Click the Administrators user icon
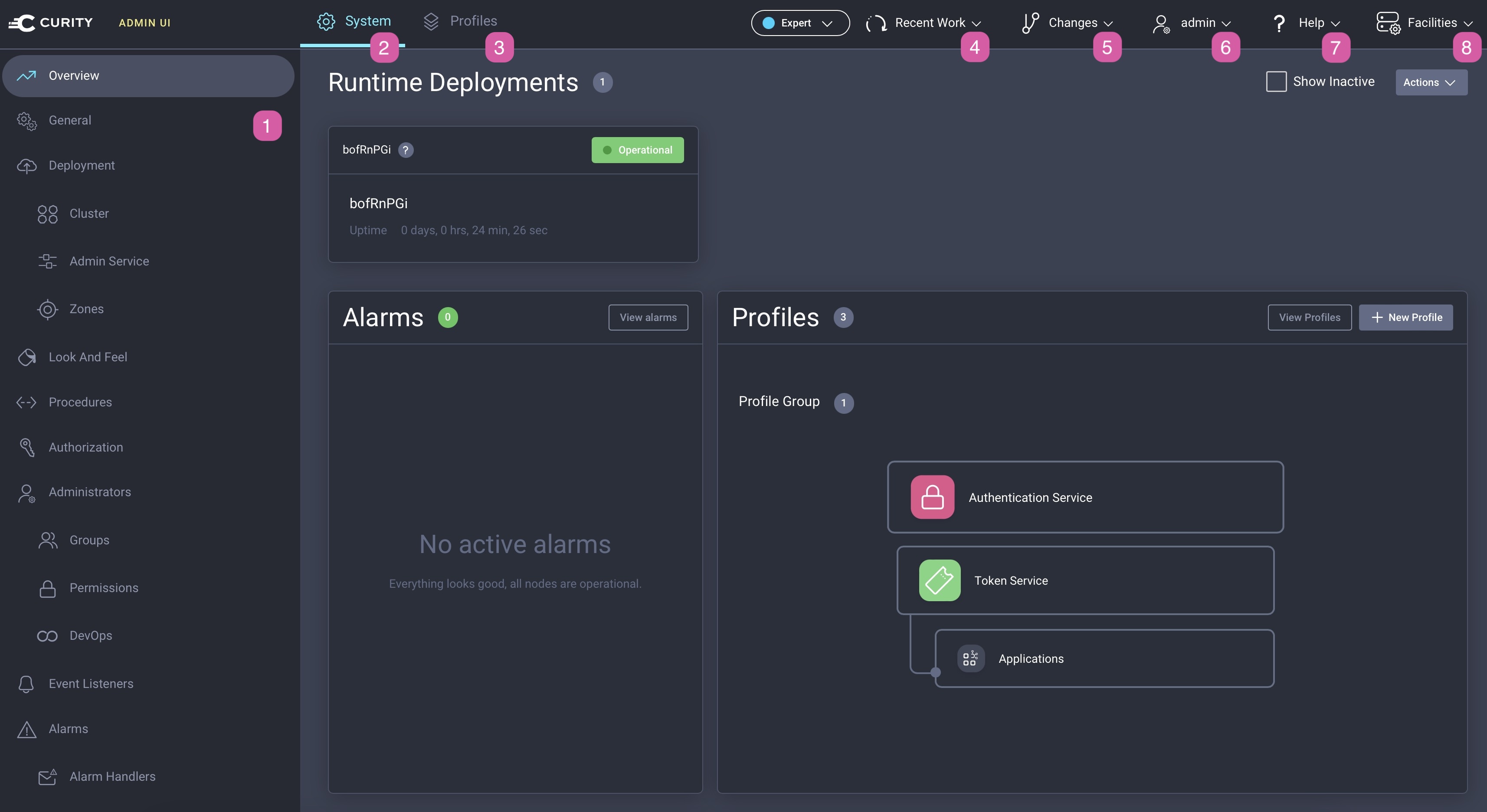Image resolution: width=1487 pixels, height=812 pixels. click(x=26, y=493)
